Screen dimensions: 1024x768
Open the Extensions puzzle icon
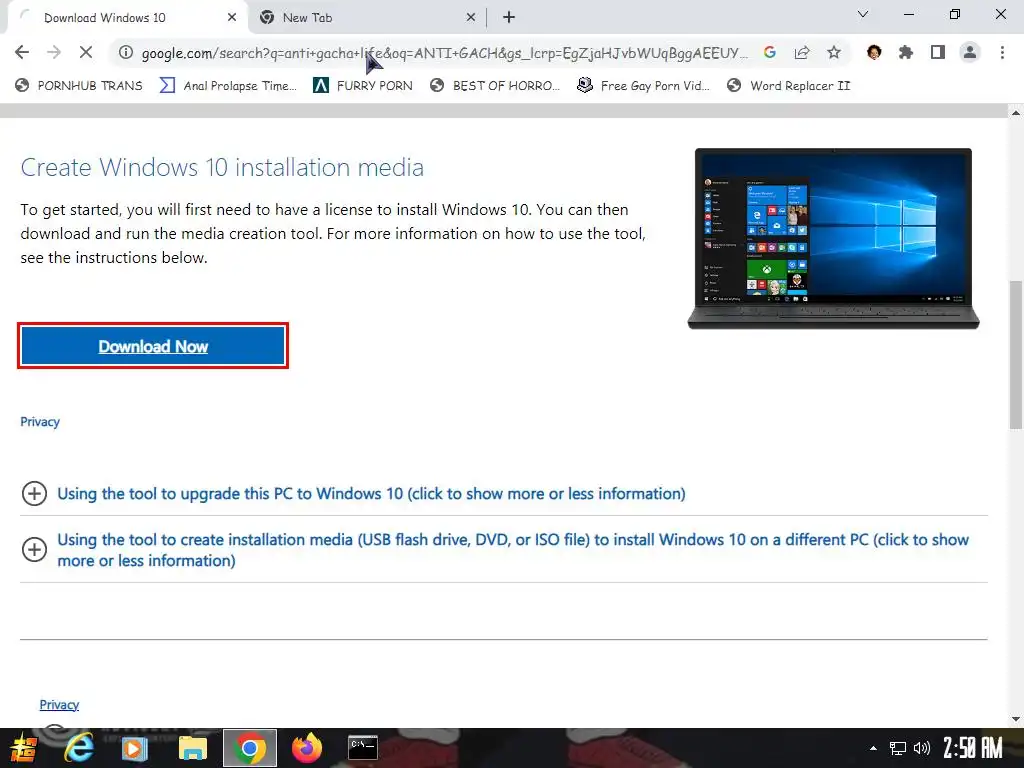coord(906,52)
